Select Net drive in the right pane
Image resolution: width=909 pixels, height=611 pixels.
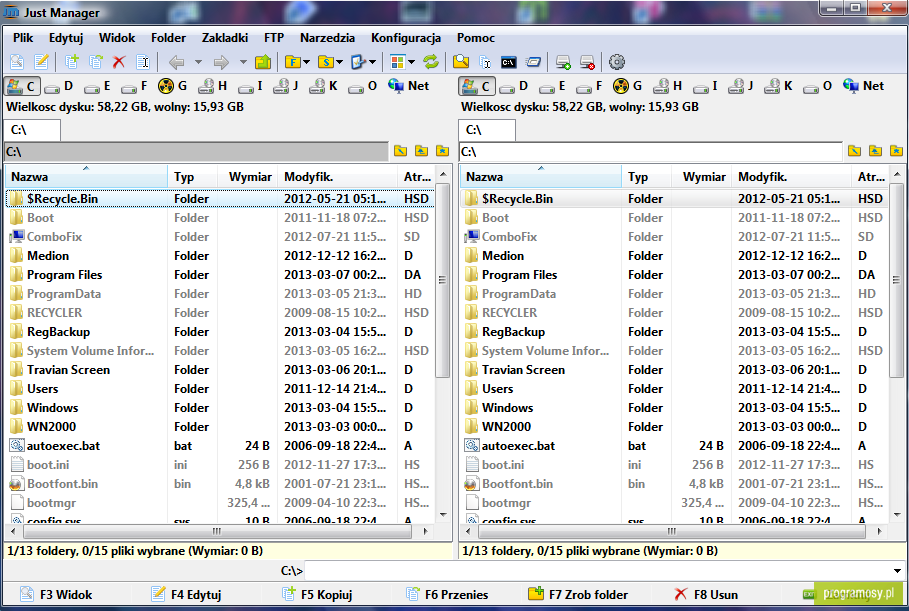(x=864, y=86)
